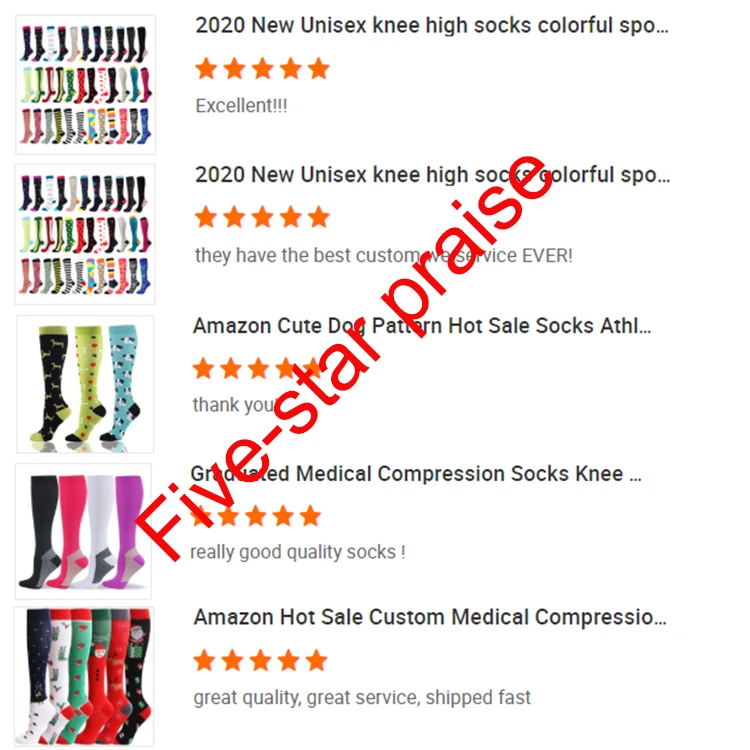Image resolution: width=750 pixels, height=750 pixels.
Task: Open the solid color compression socks thumbnail
Action: coord(83,531)
